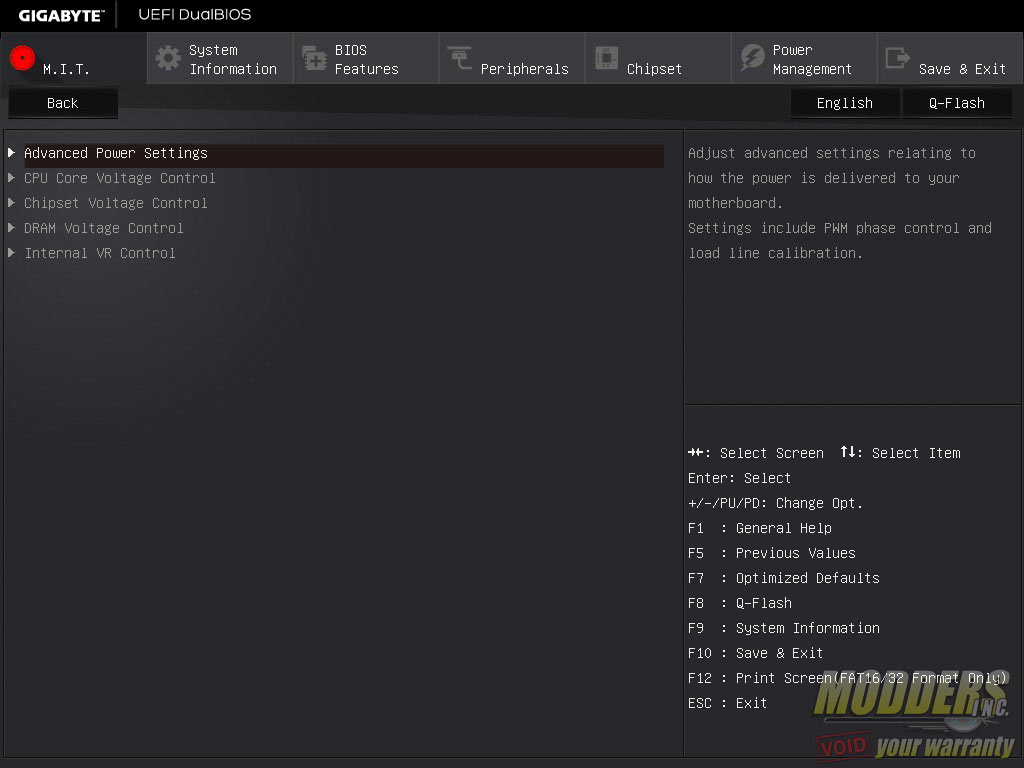
Task: Click the F8 Q-Flash shortcut hint
Action: point(740,603)
